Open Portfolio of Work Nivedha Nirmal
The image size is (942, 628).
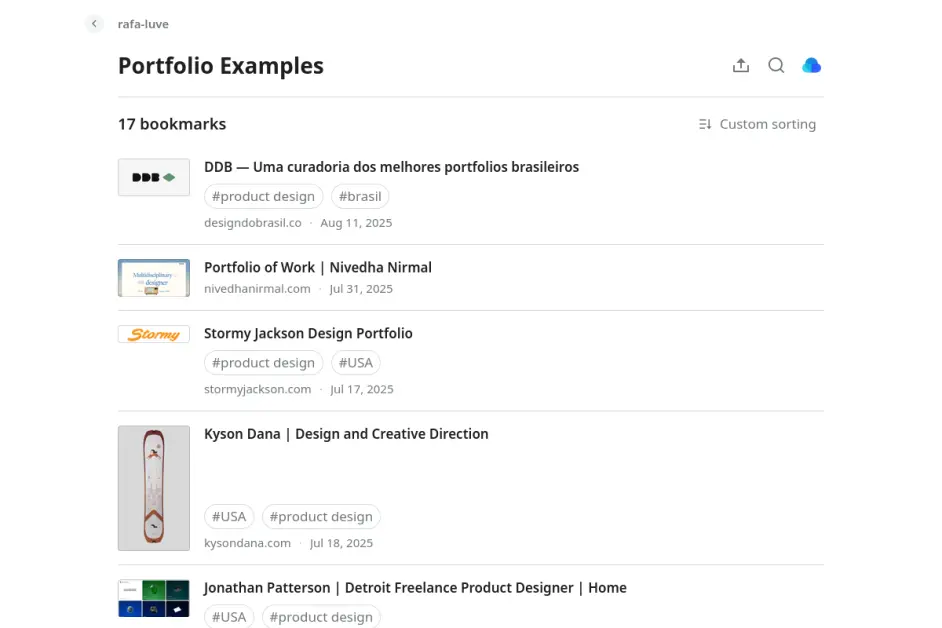point(318,267)
